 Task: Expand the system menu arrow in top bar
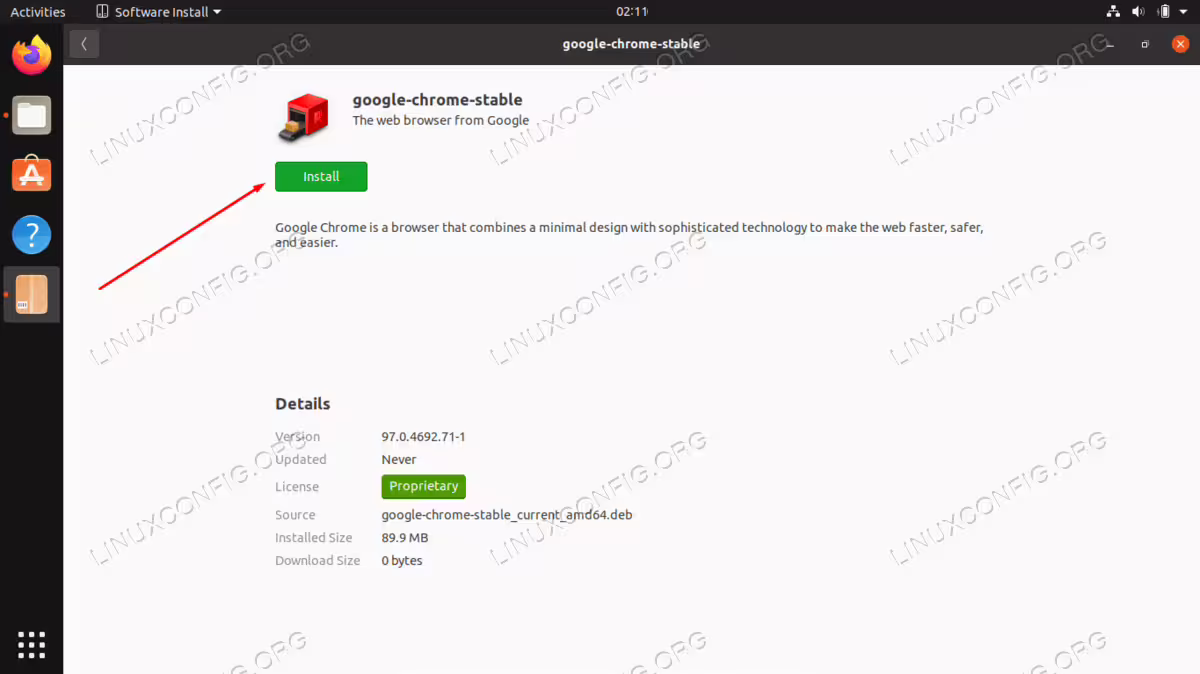click(x=1185, y=12)
